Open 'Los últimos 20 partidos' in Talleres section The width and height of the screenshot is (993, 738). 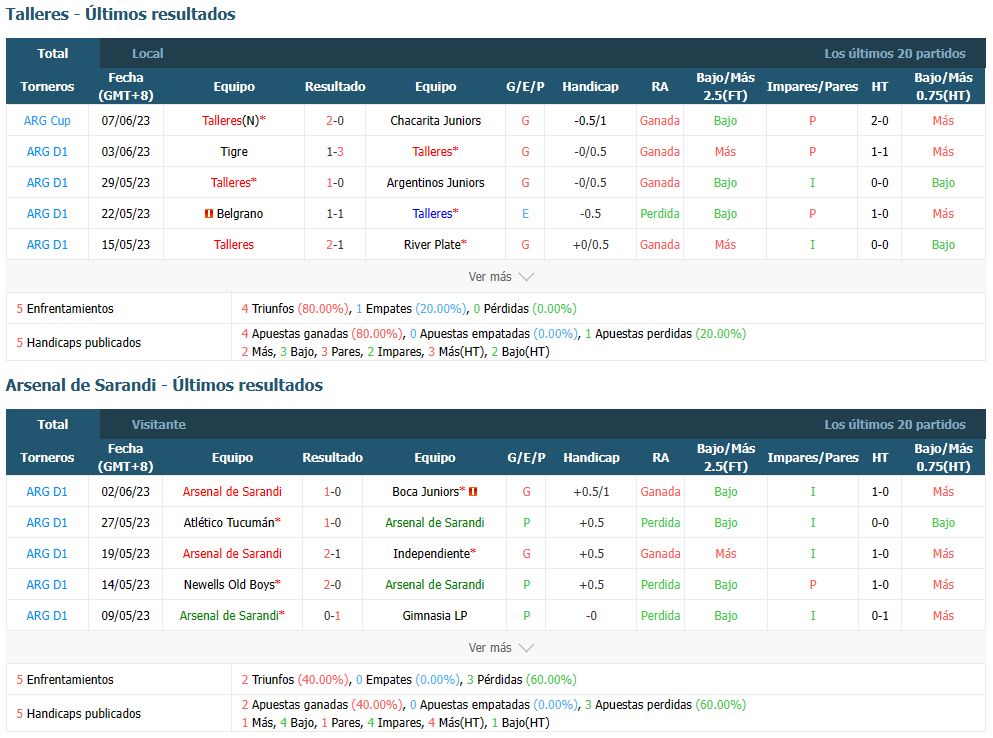pos(894,53)
